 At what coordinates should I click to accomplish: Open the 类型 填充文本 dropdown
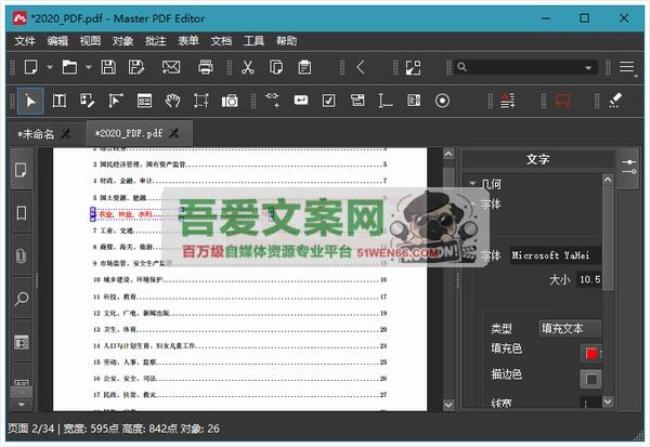click(570, 328)
